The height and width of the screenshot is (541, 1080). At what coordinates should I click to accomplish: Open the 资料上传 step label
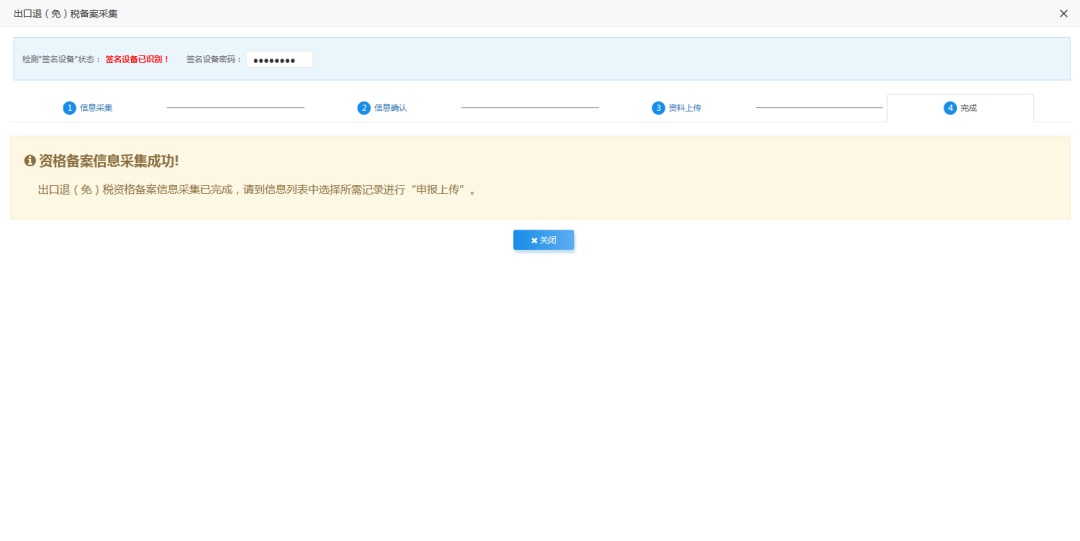click(x=685, y=108)
